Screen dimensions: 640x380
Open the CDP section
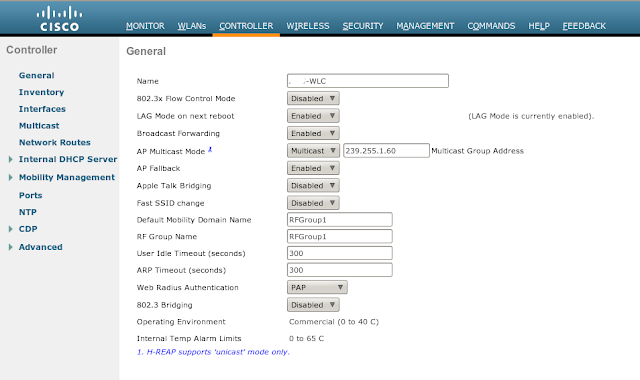coord(28,229)
